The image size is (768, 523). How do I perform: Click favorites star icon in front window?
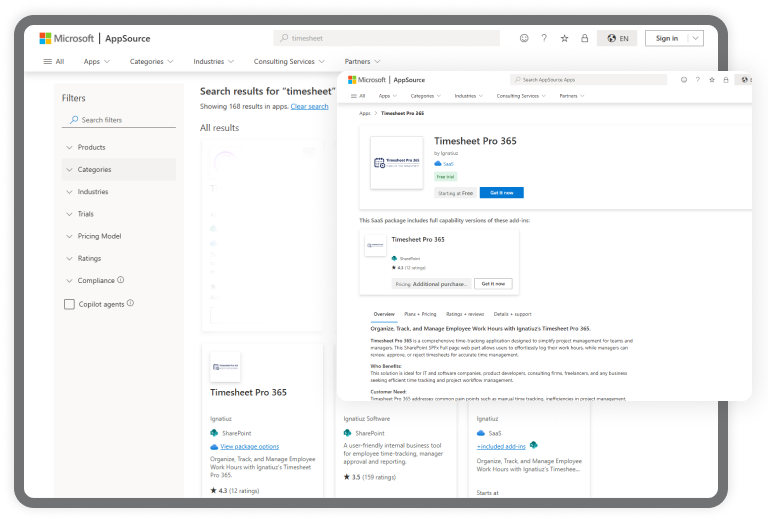[x=712, y=80]
